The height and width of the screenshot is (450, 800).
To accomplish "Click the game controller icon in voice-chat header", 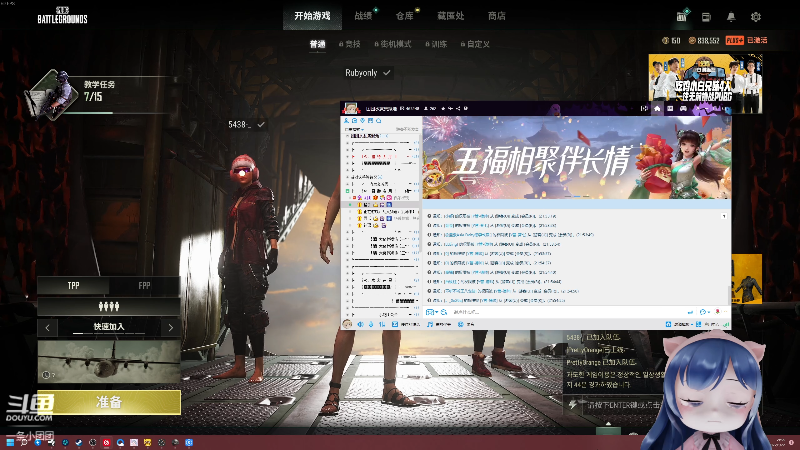I will 683,108.
